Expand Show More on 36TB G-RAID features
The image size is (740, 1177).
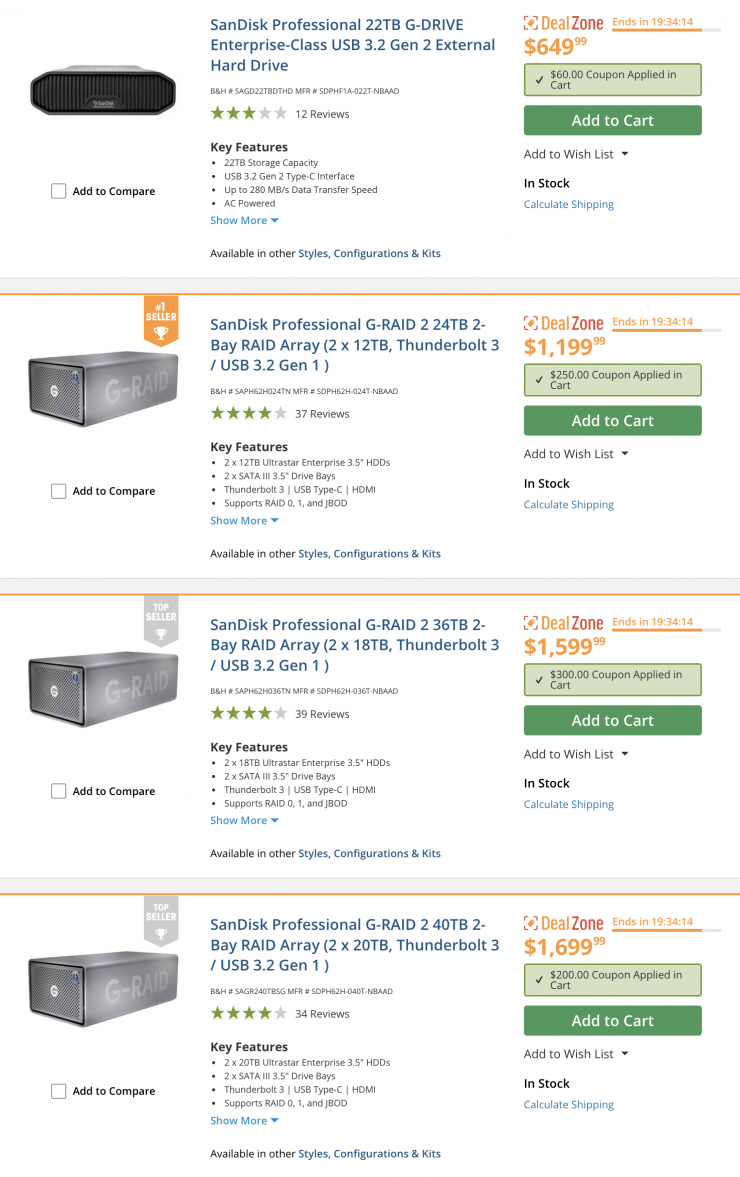(x=244, y=820)
